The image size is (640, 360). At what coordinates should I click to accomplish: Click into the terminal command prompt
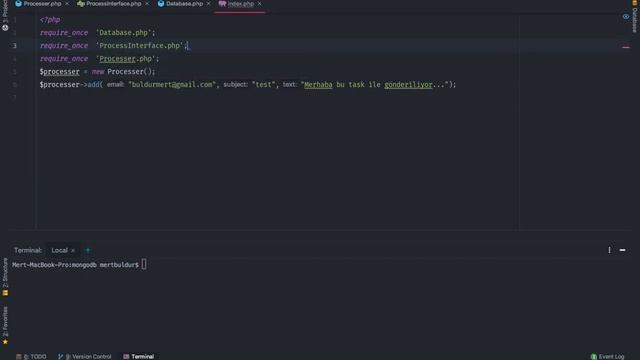tap(144, 264)
